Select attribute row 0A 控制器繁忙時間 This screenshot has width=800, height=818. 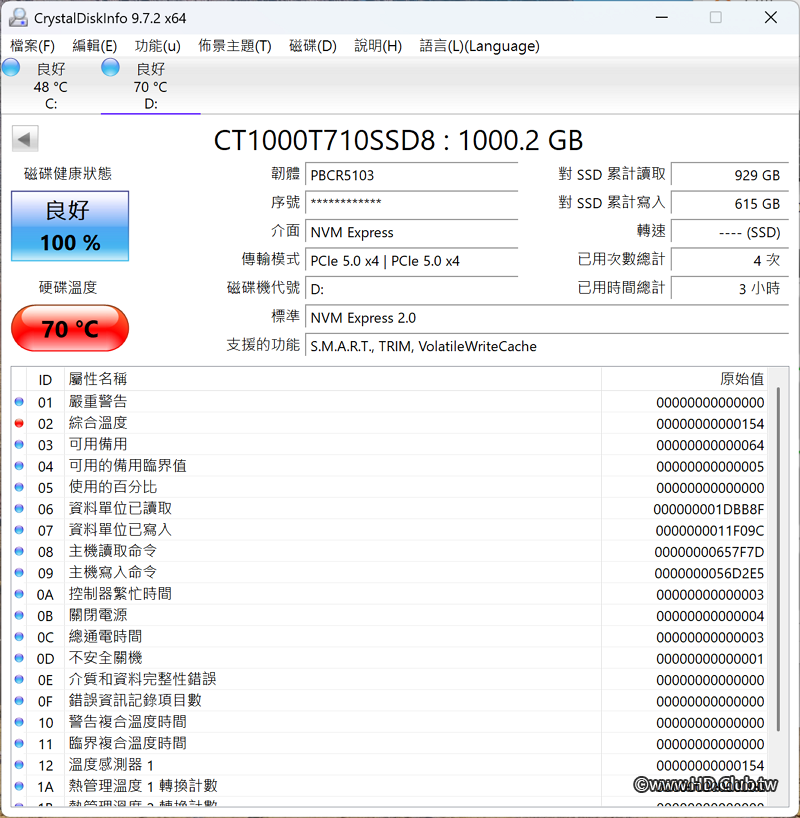point(389,594)
